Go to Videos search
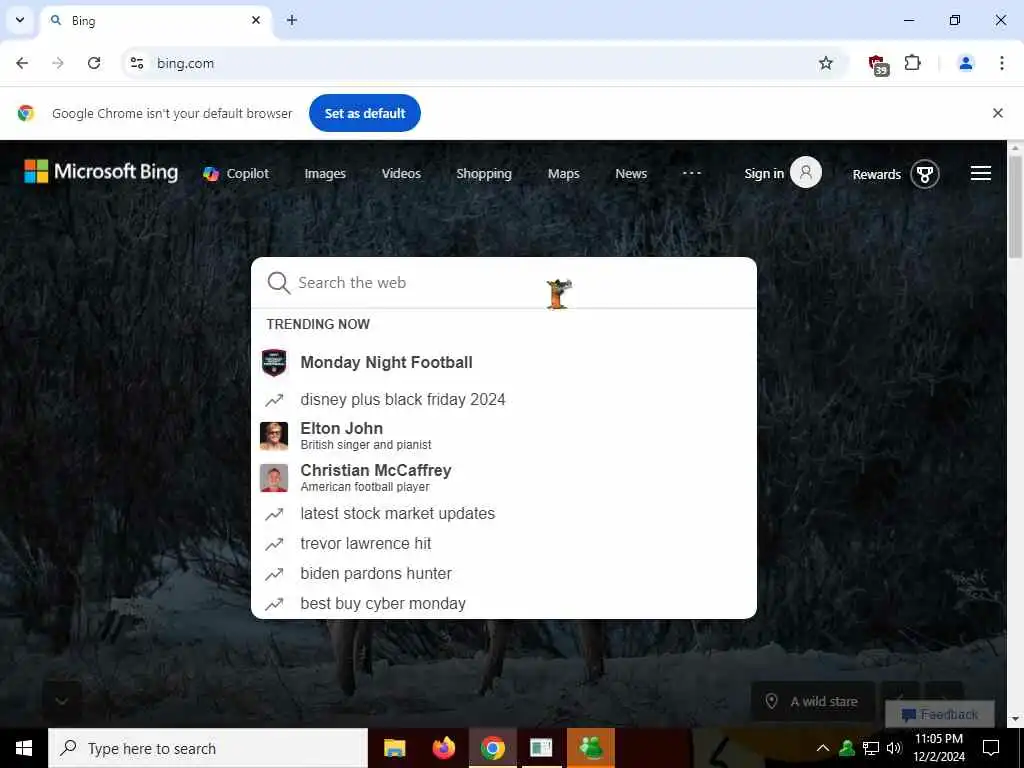This screenshot has height=768, width=1024. (x=401, y=174)
